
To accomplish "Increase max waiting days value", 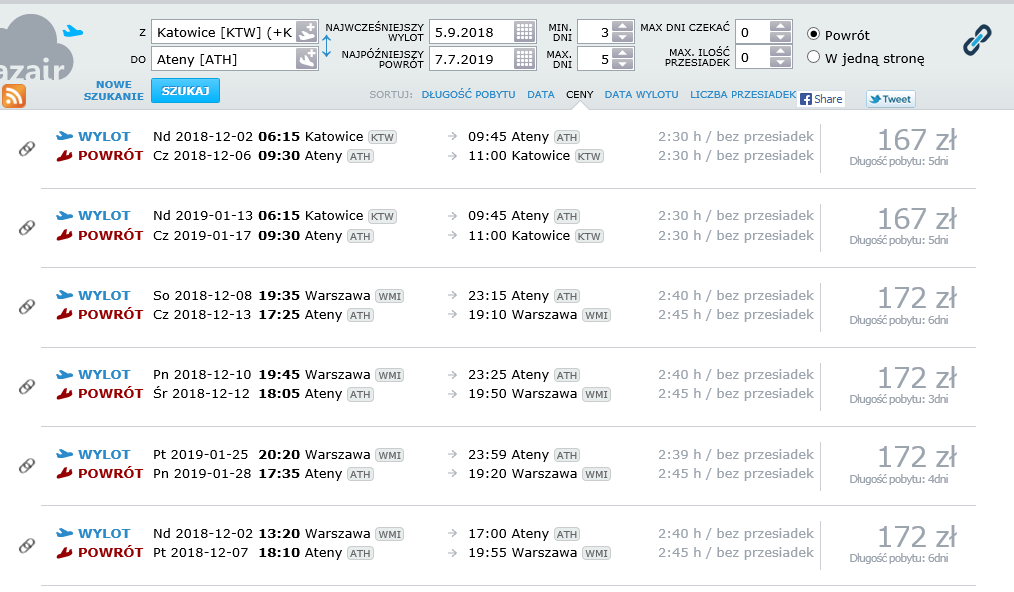I will pyautogui.click(x=780, y=26).
